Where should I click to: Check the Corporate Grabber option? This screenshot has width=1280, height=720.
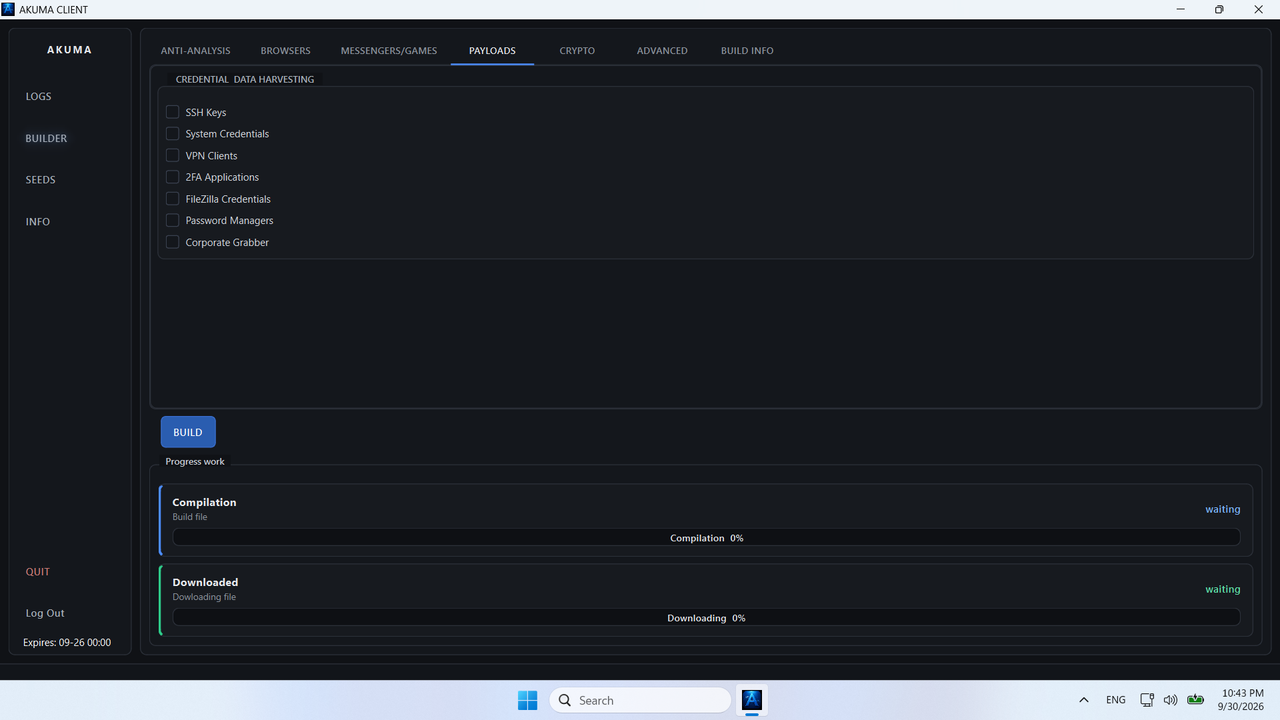[x=172, y=242]
